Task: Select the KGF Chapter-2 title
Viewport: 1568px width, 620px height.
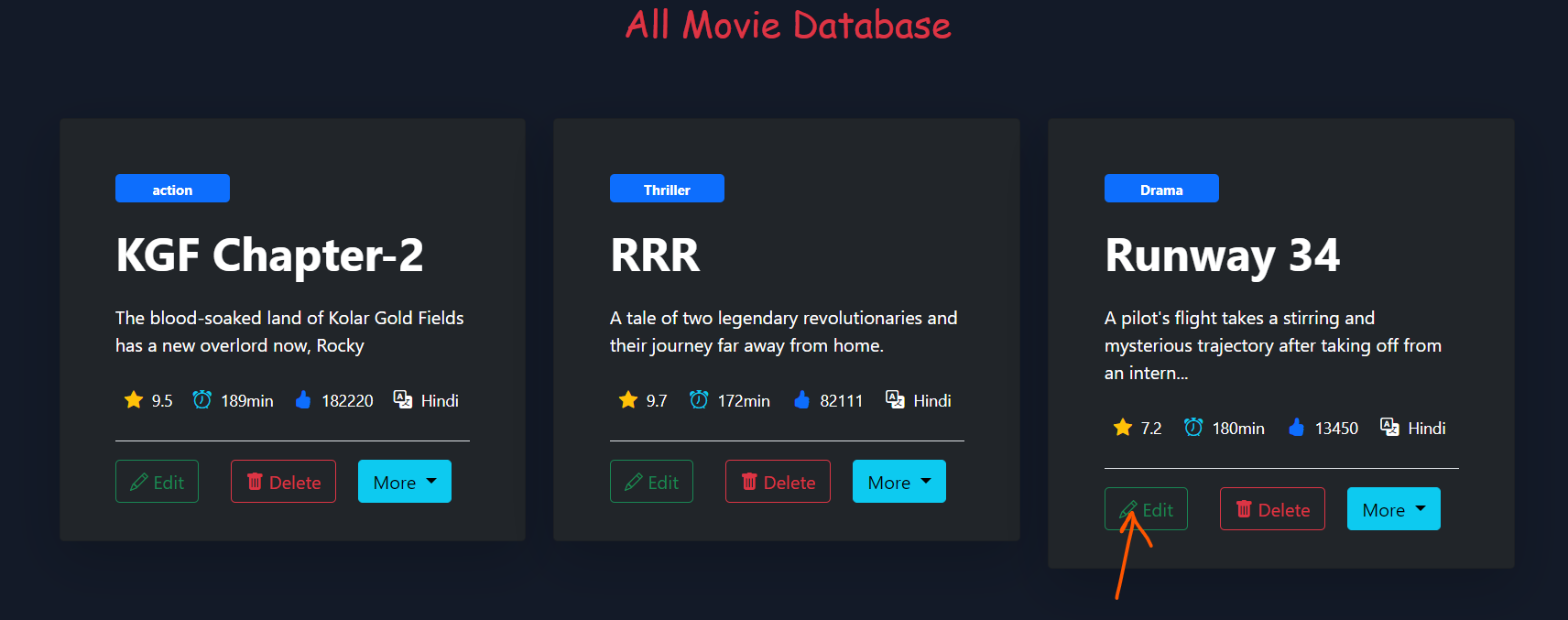Action: tap(269, 256)
